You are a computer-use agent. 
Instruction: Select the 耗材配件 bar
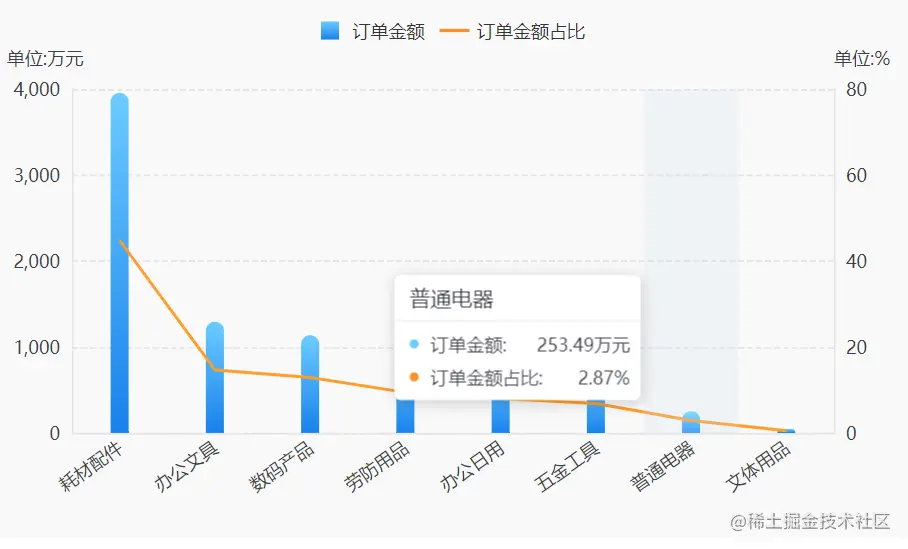[x=119, y=263]
